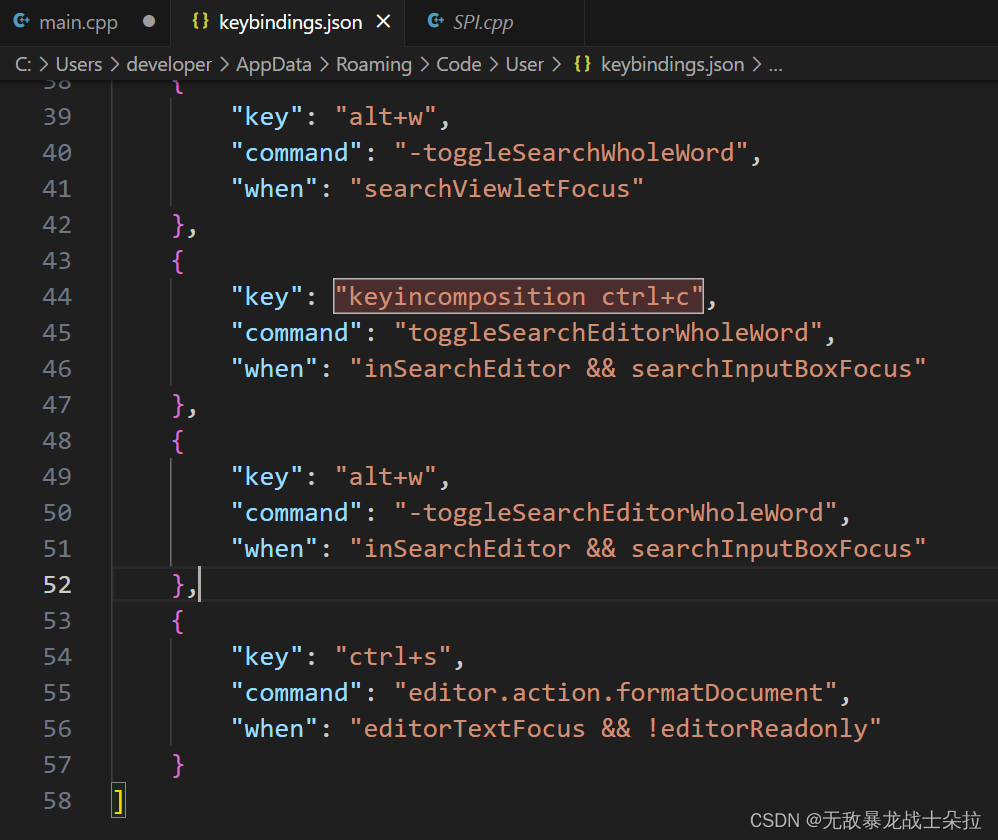This screenshot has width=998, height=840.
Task: Click "editor.action.formatDocument" command value
Action: [615, 693]
